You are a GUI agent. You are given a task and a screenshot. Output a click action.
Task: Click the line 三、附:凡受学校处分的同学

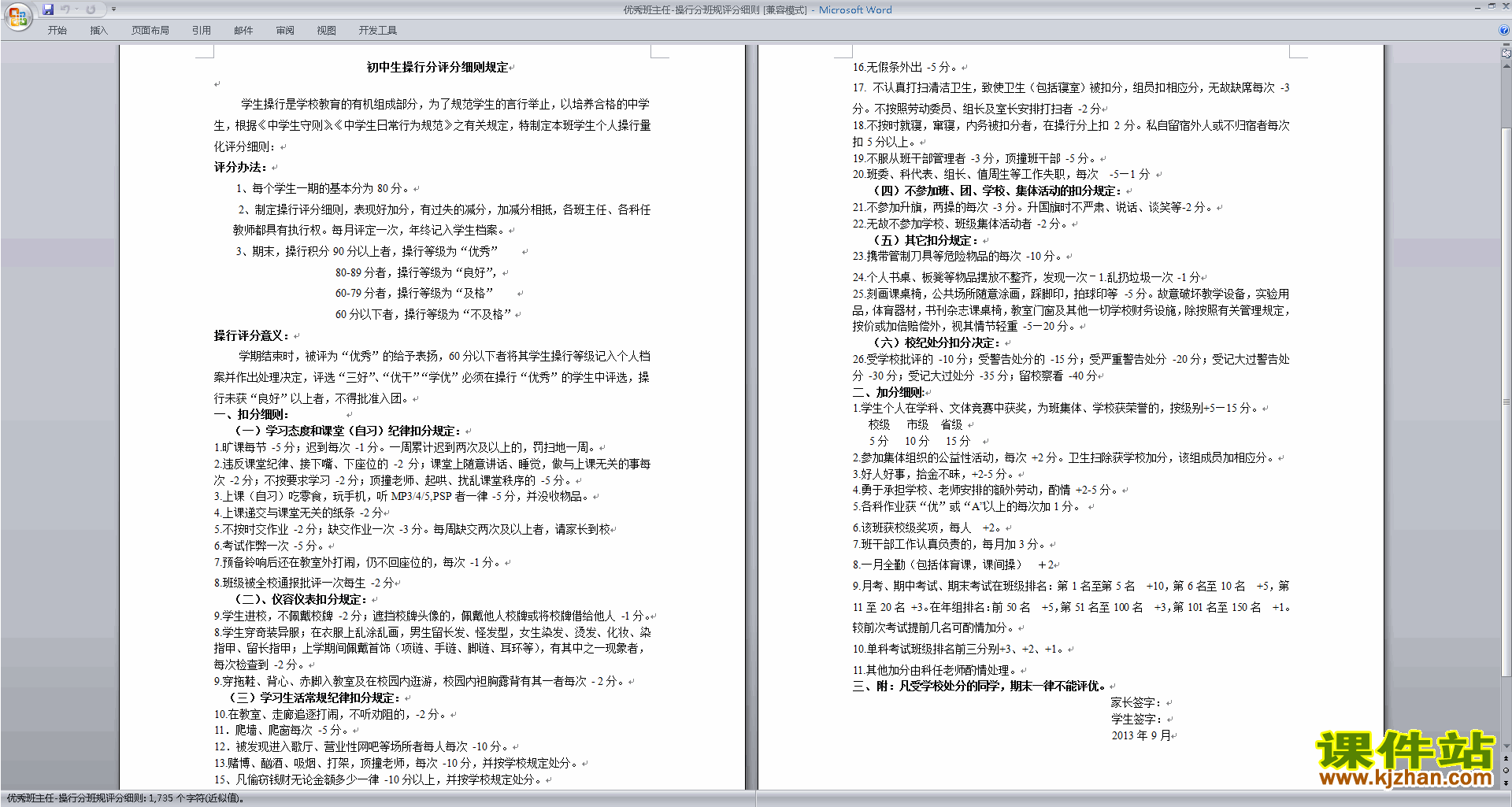(x=979, y=687)
